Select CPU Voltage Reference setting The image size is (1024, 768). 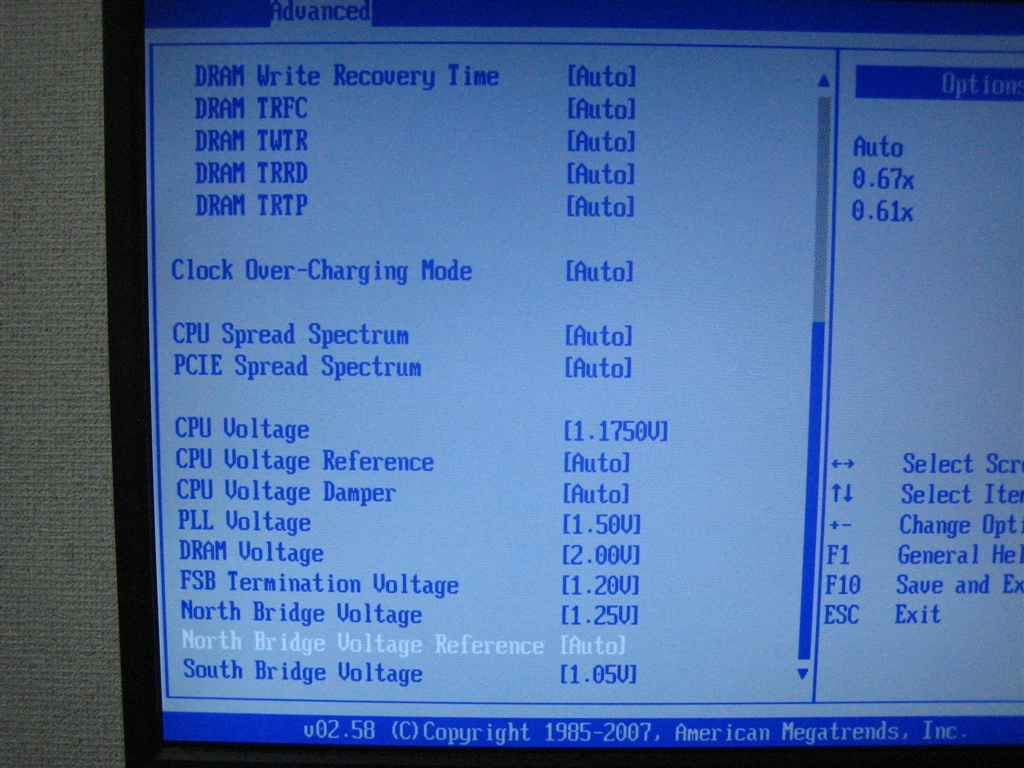pos(304,461)
